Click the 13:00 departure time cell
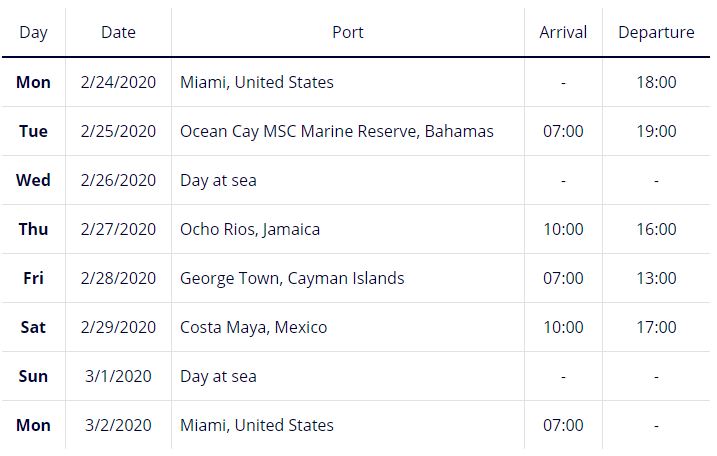Image resolution: width=717 pixels, height=456 pixels. (656, 278)
